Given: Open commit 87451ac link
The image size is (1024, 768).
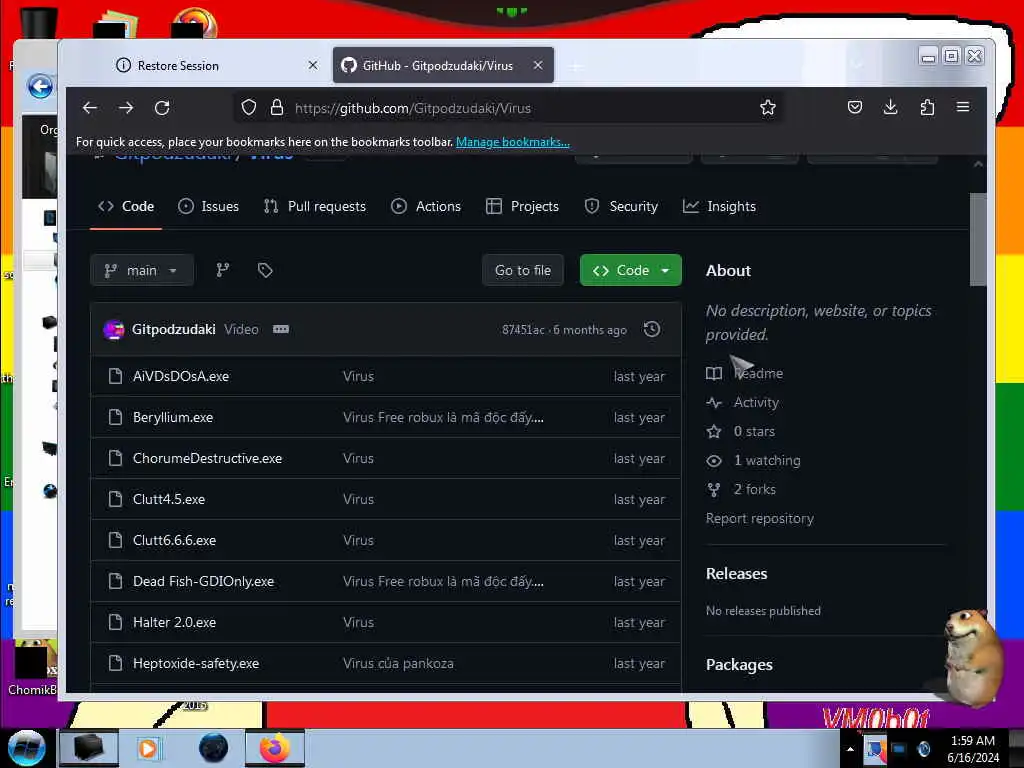Looking at the screenshot, I should pyautogui.click(x=522, y=330).
